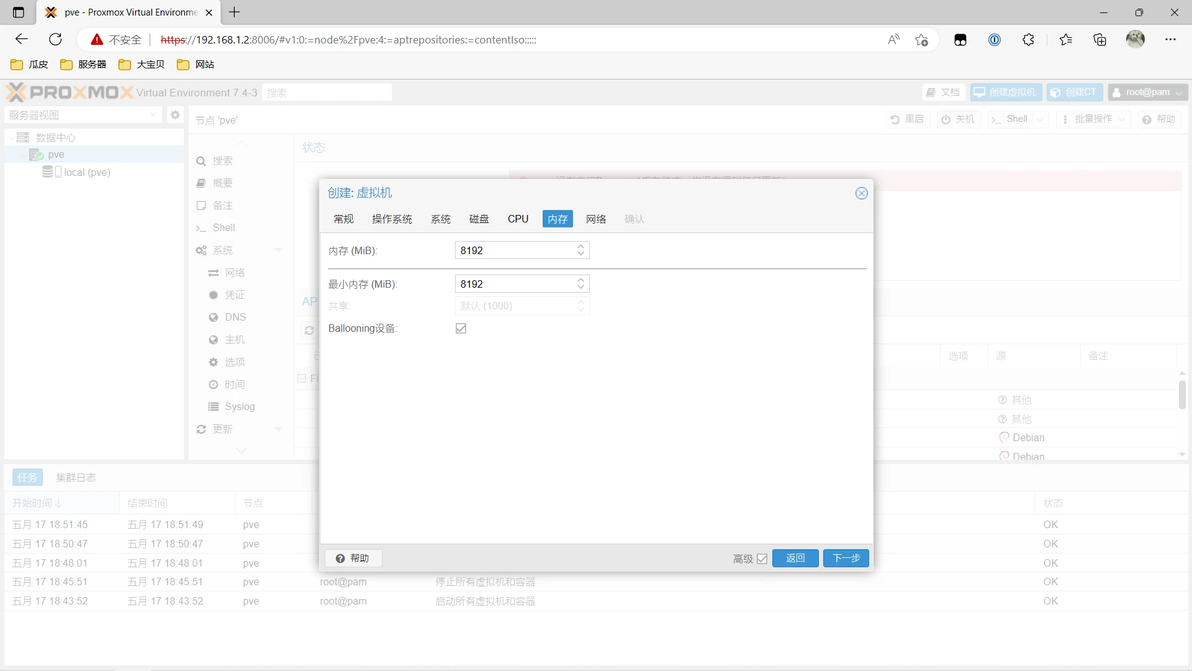This screenshot has height=671, width=1192.
Task: Open the 1Password extension icon
Action: pos(994,40)
